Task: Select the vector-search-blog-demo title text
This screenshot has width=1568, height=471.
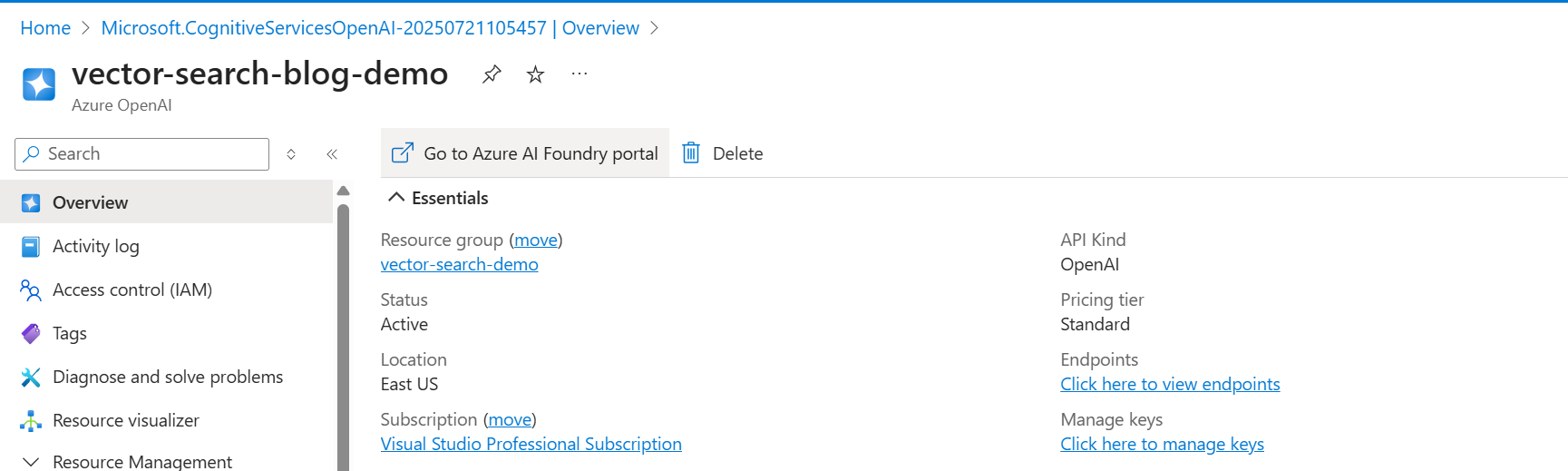Action: (x=260, y=74)
